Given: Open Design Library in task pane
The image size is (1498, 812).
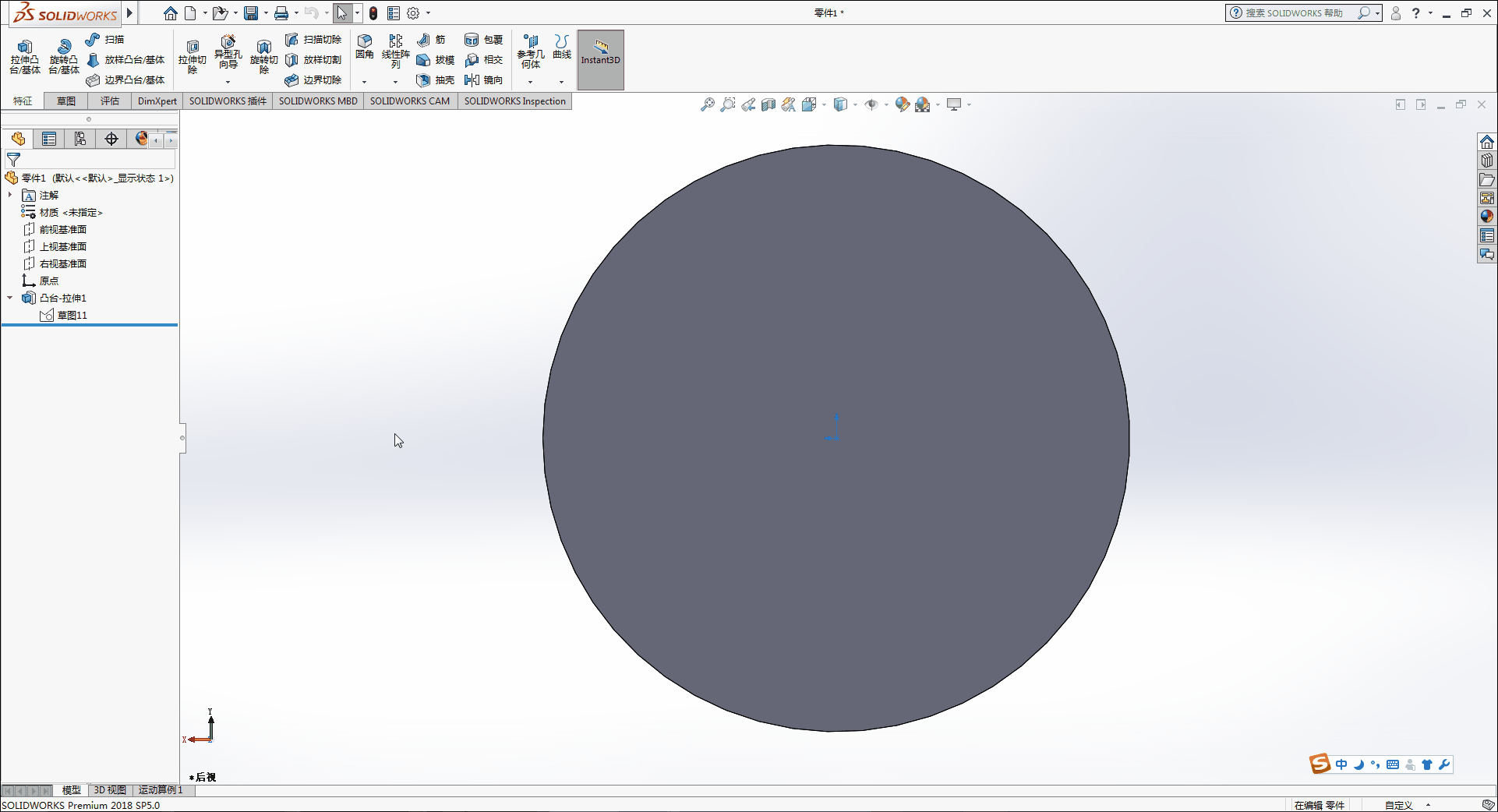Looking at the screenshot, I should pyautogui.click(x=1487, y=161).
